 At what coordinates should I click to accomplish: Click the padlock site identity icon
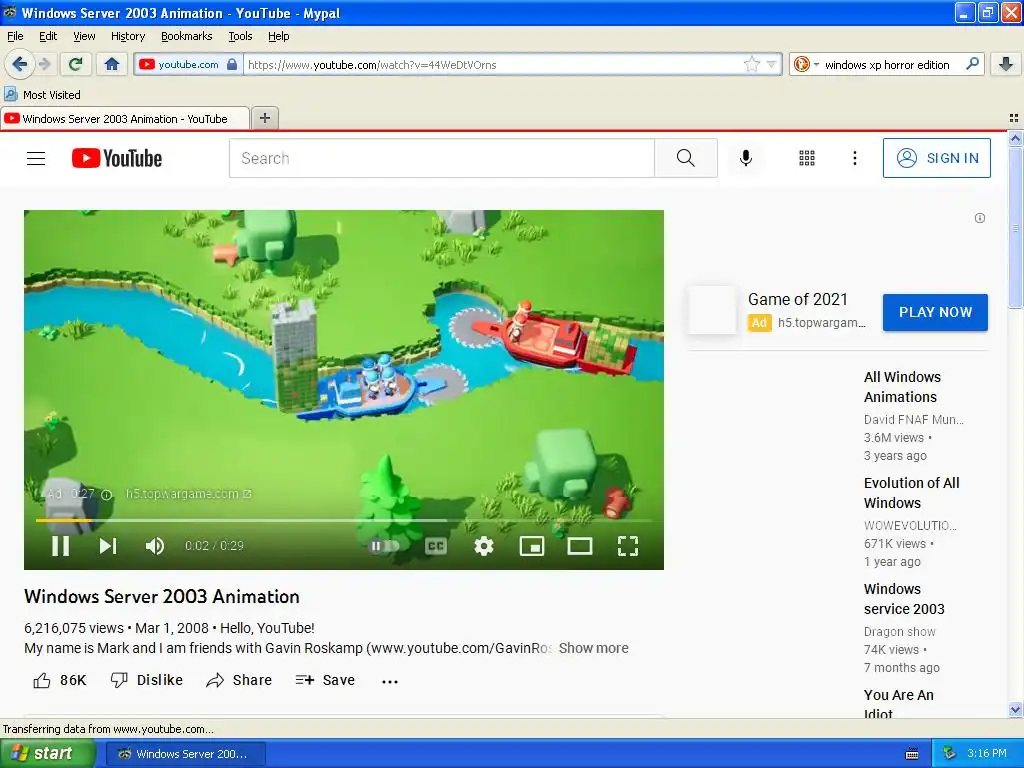(232, 64)
